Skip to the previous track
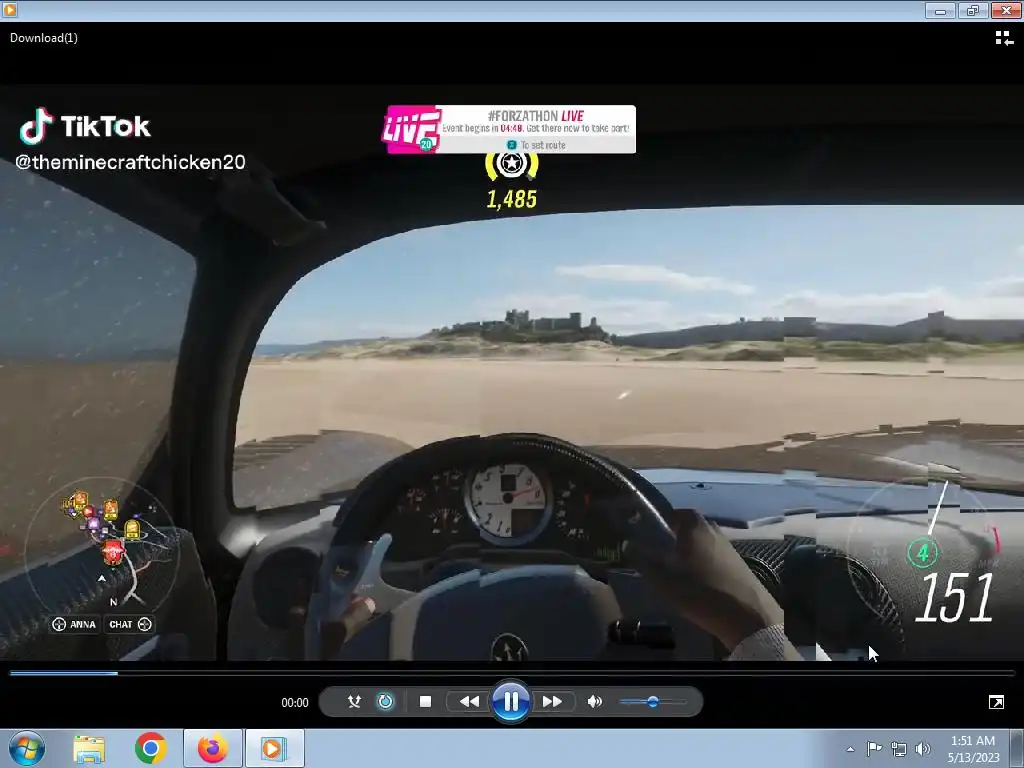Viewport: 1024px width, 768px height. point(469,701)
